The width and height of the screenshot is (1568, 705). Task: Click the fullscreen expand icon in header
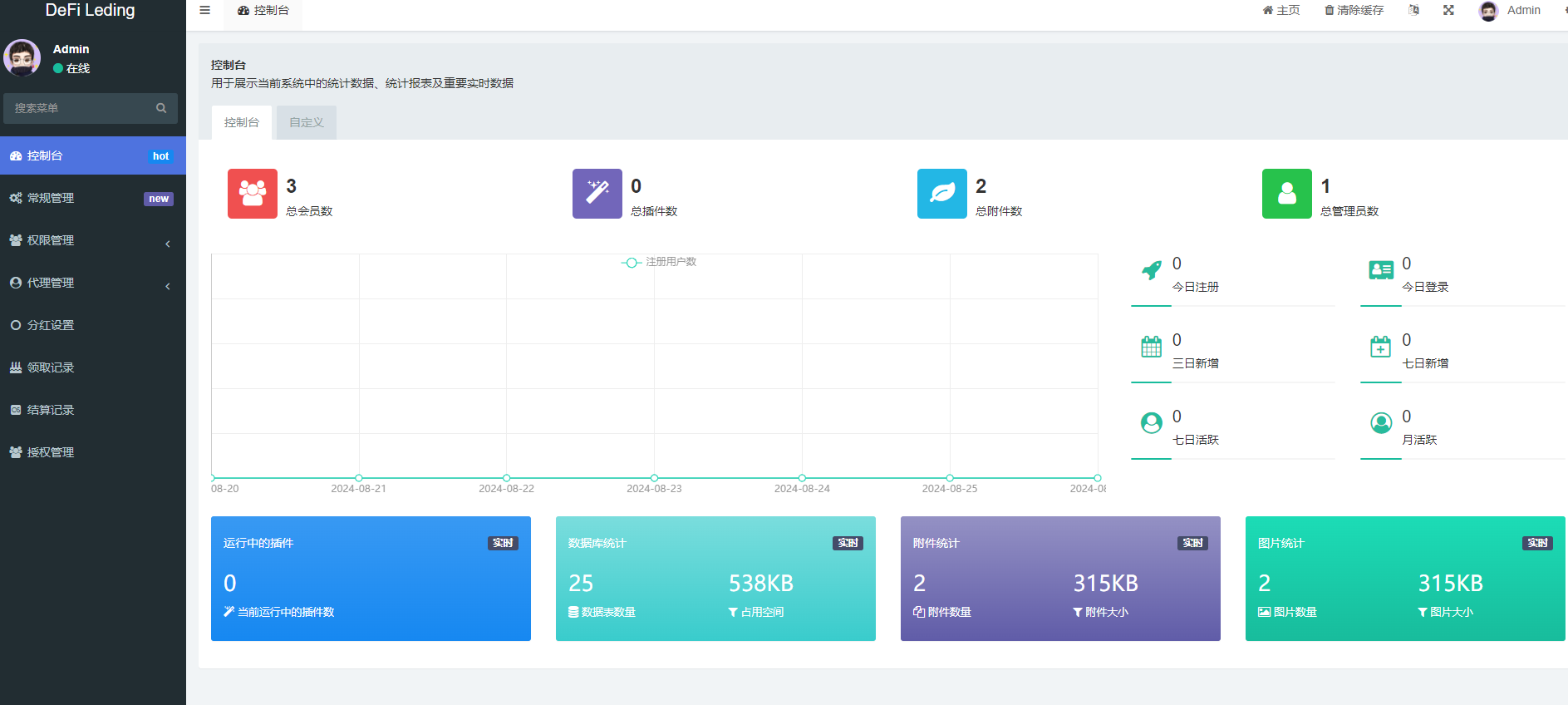pyautogui.click(x=1448, y=10)
